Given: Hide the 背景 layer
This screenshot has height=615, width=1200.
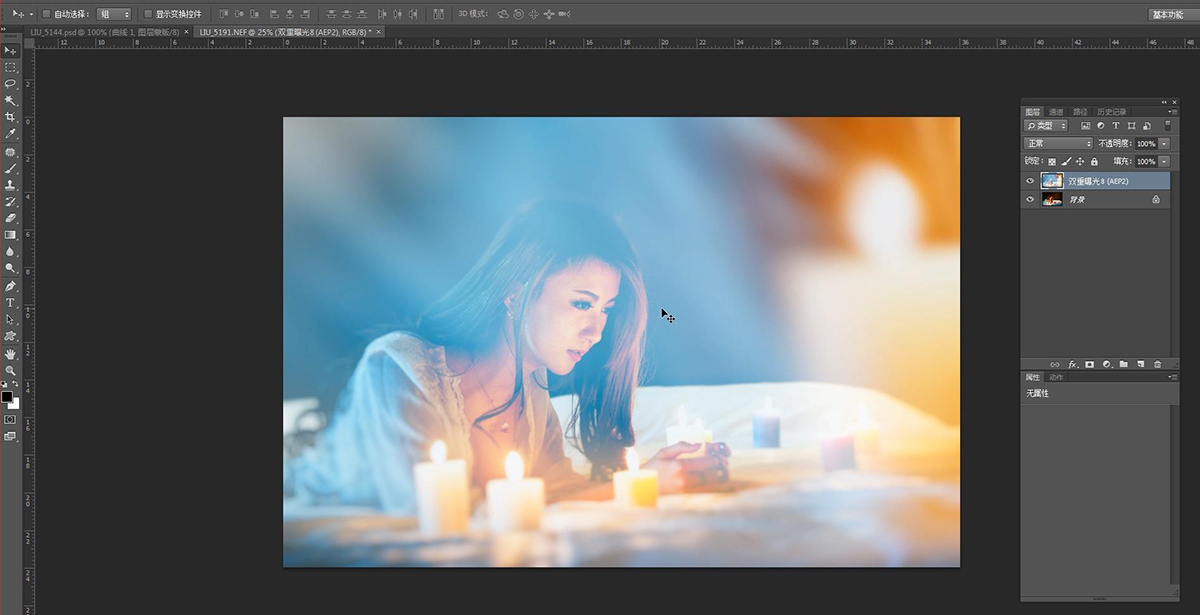Looking at the screenshot, I should [x=1030, y=200].
